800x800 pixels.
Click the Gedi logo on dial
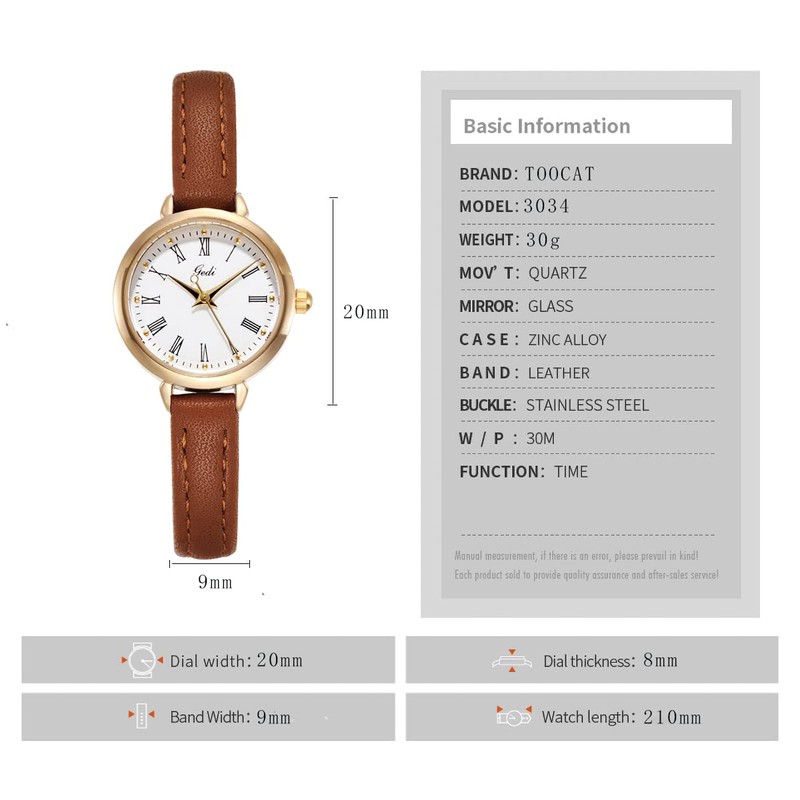point(205,271)
